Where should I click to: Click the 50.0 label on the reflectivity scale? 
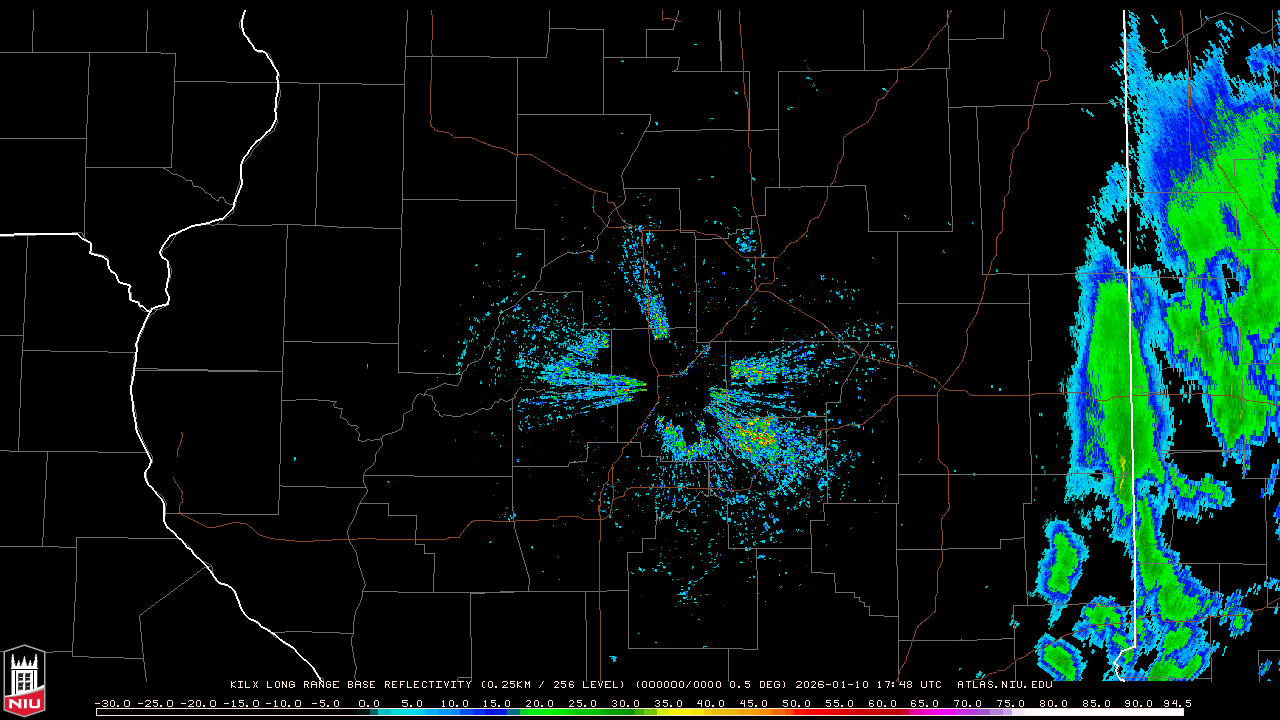coord(797,704)
